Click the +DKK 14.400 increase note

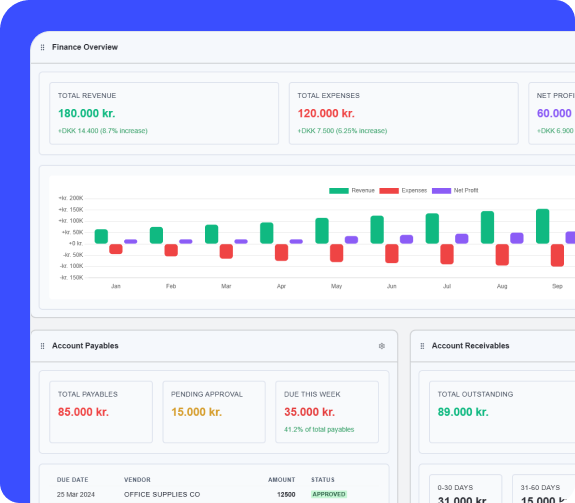click(x=103, y=131)
